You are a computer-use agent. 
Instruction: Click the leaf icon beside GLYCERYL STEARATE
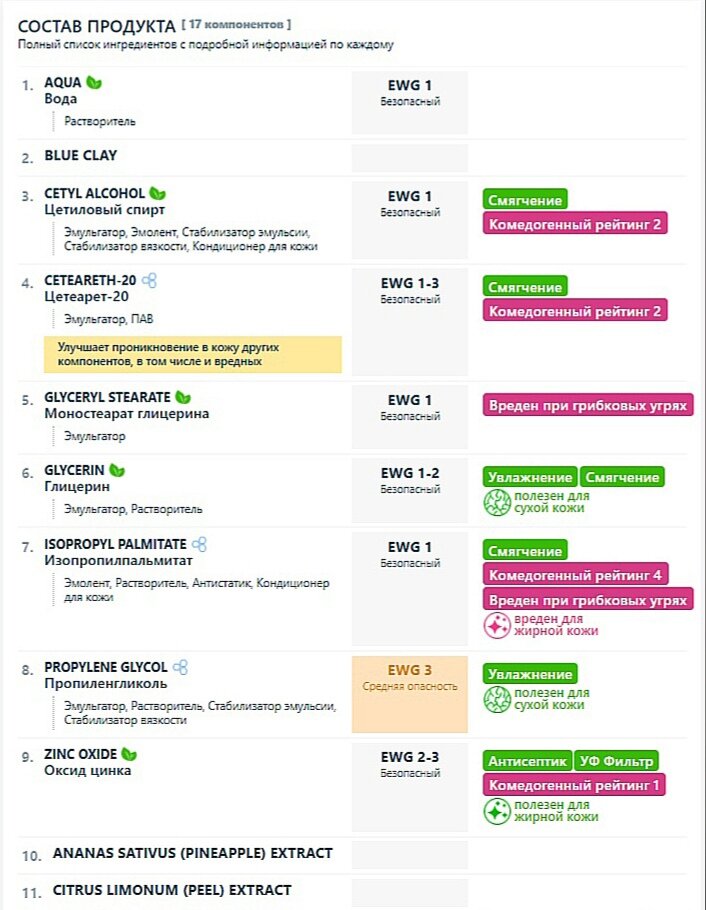[x=183, y=398]
